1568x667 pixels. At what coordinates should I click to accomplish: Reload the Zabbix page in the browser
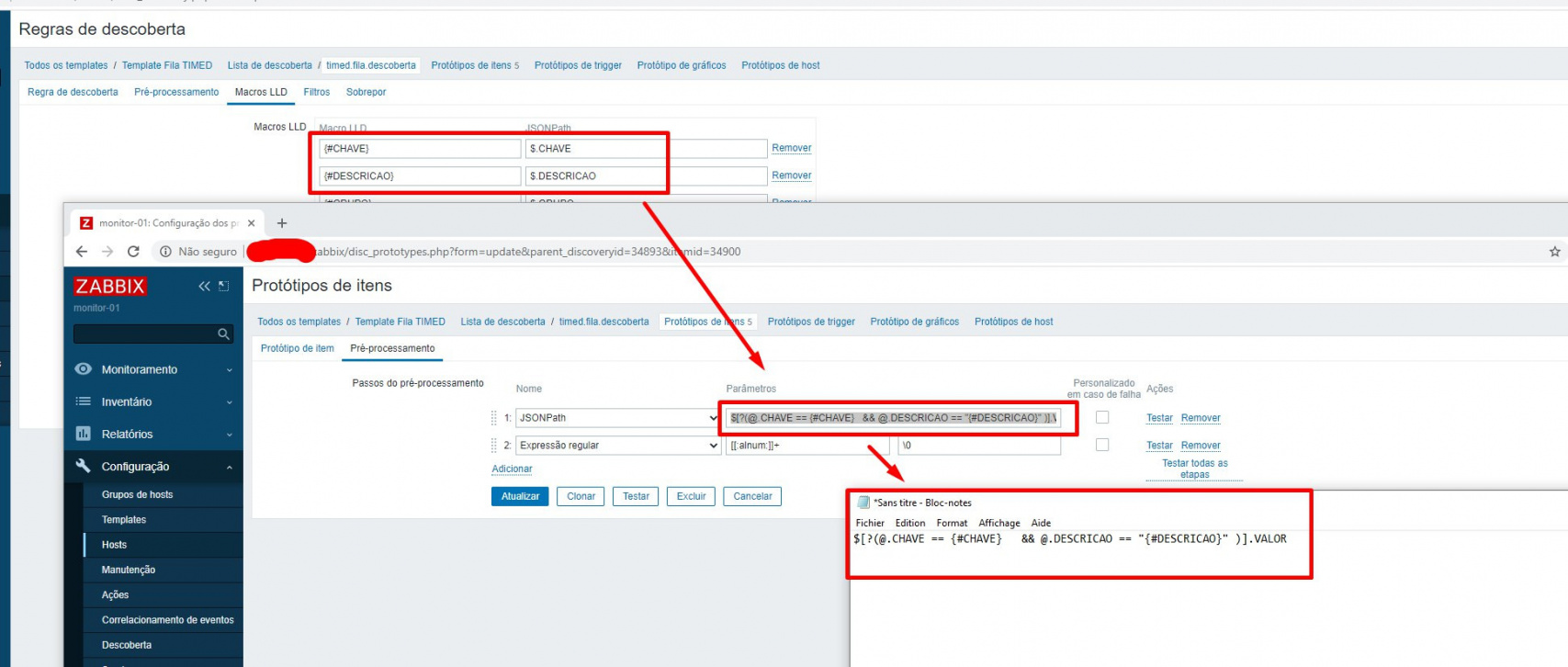pos(133,252)
